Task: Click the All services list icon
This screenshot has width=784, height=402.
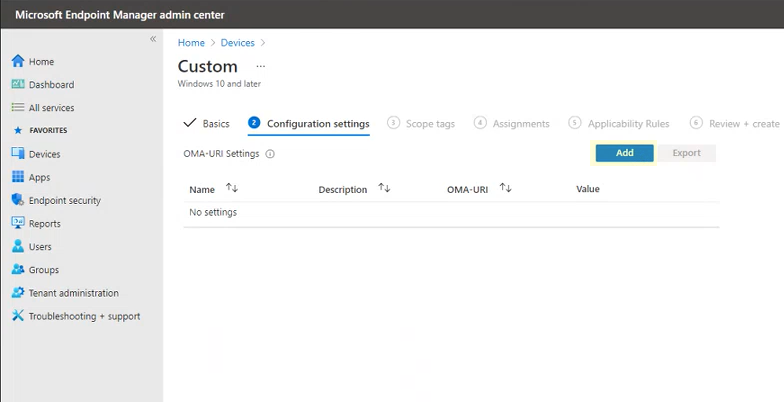Action: click(17, 108)
